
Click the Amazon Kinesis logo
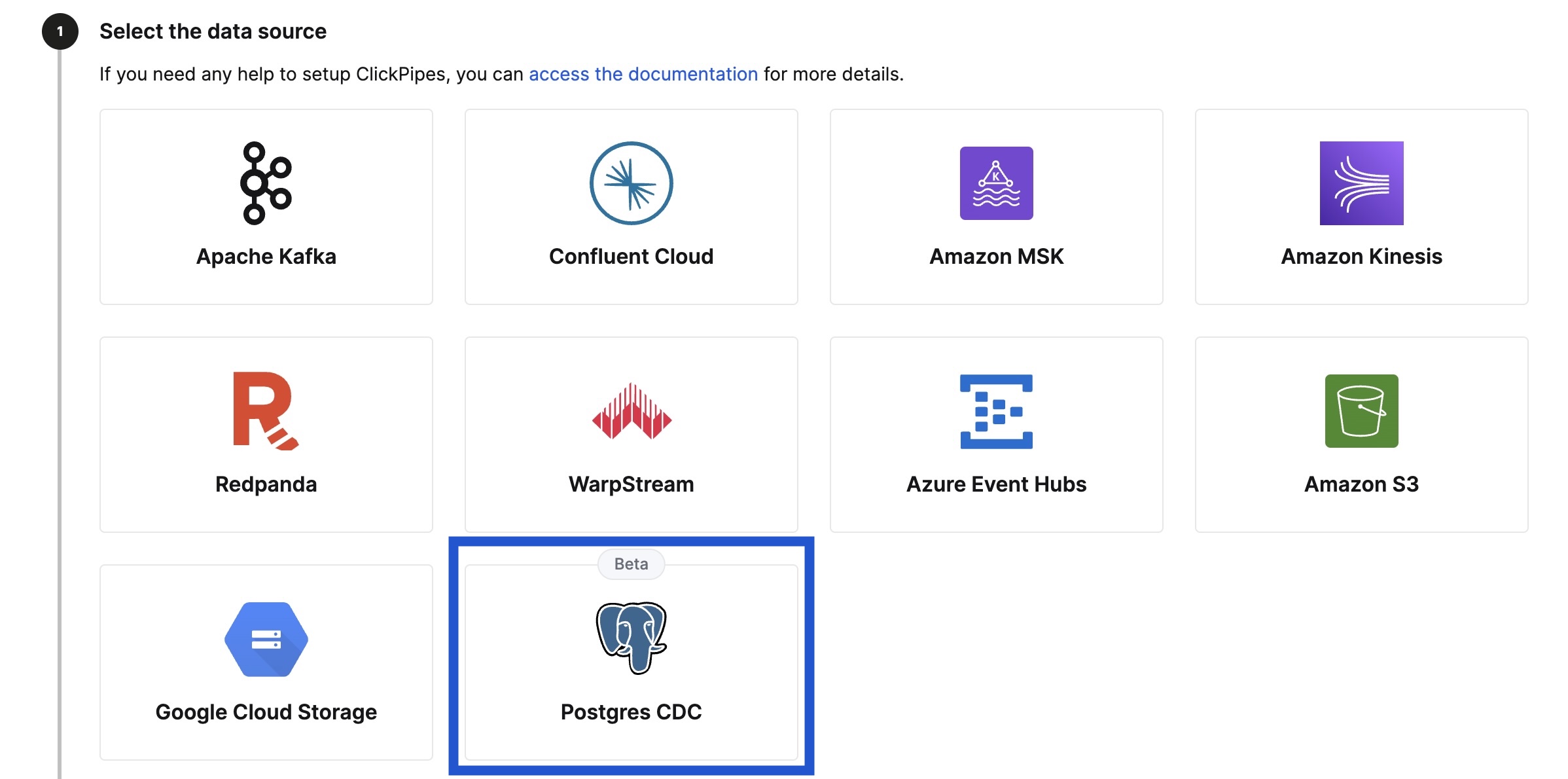click(1361, 183)
